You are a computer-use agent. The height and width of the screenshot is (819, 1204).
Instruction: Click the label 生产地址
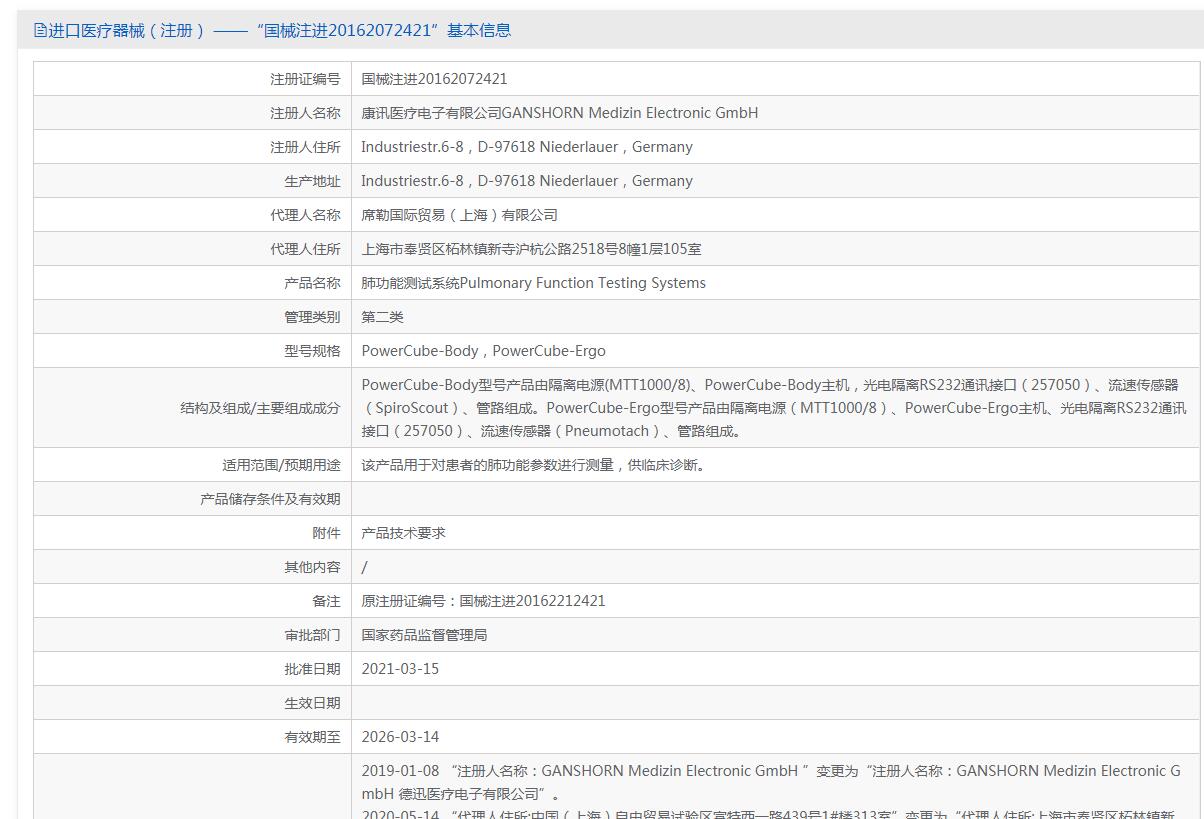(x=312, y=181)
